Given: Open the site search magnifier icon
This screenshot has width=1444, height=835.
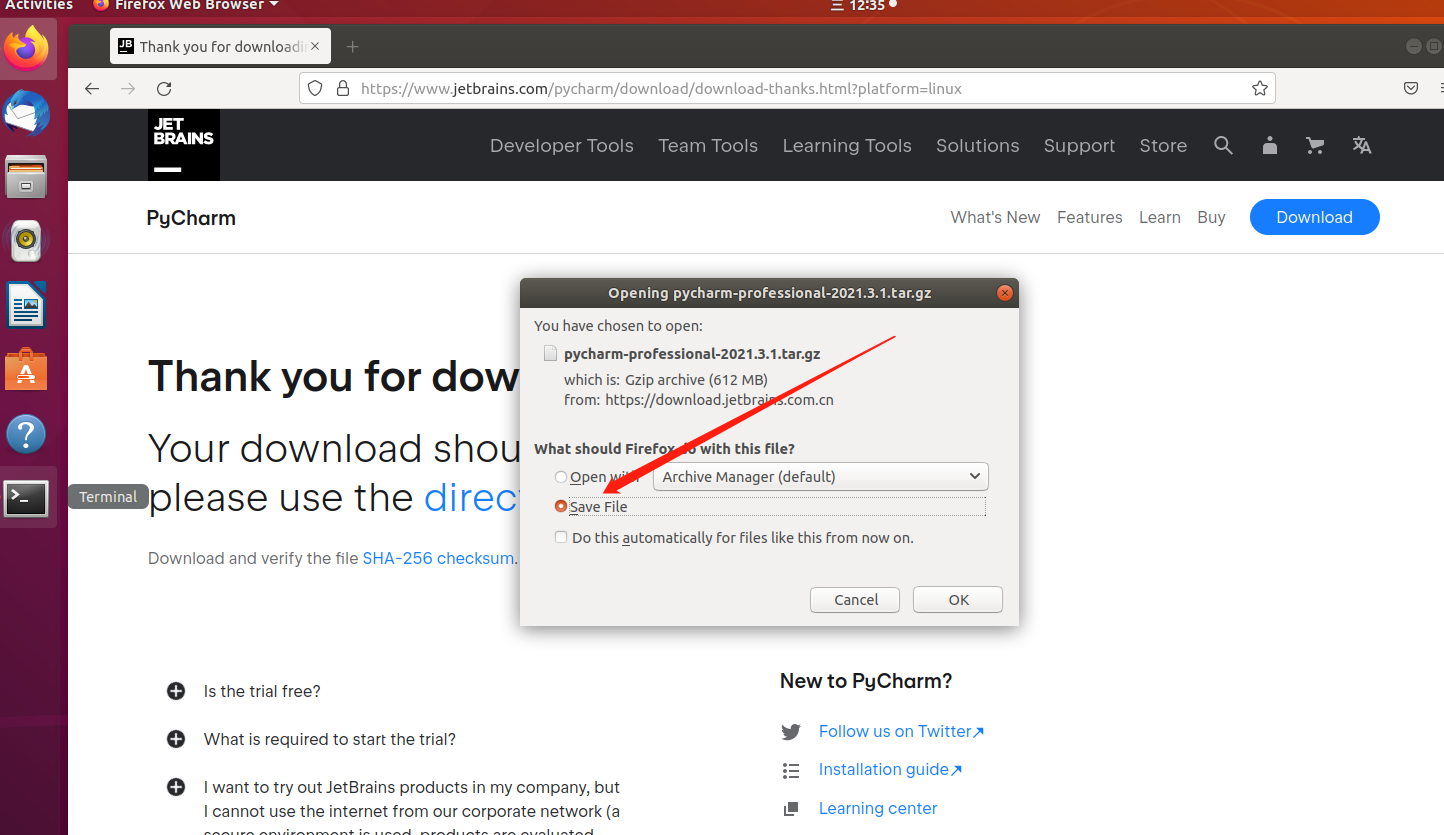Looking at the screenshot, I should pos(1223,145).
